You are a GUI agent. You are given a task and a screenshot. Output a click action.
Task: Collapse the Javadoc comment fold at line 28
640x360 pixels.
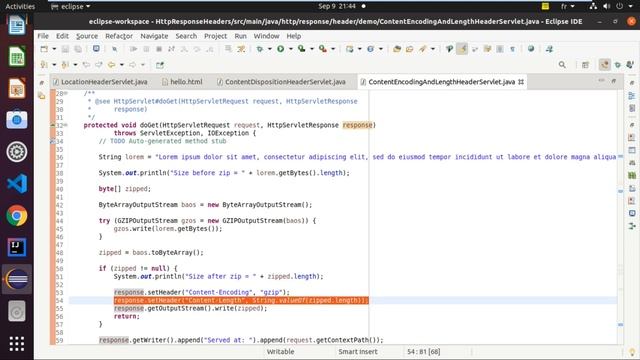click(66, 93)
